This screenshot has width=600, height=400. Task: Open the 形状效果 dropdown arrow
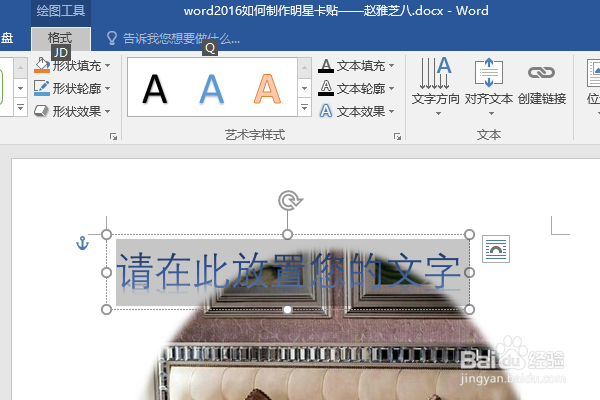point(108,111)
